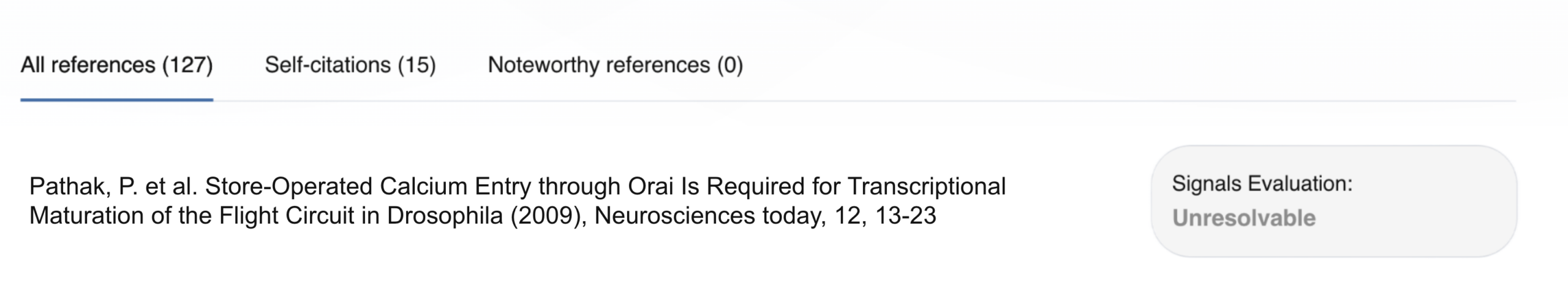Switch to the Self-citations tab

[x=350, y=65]
